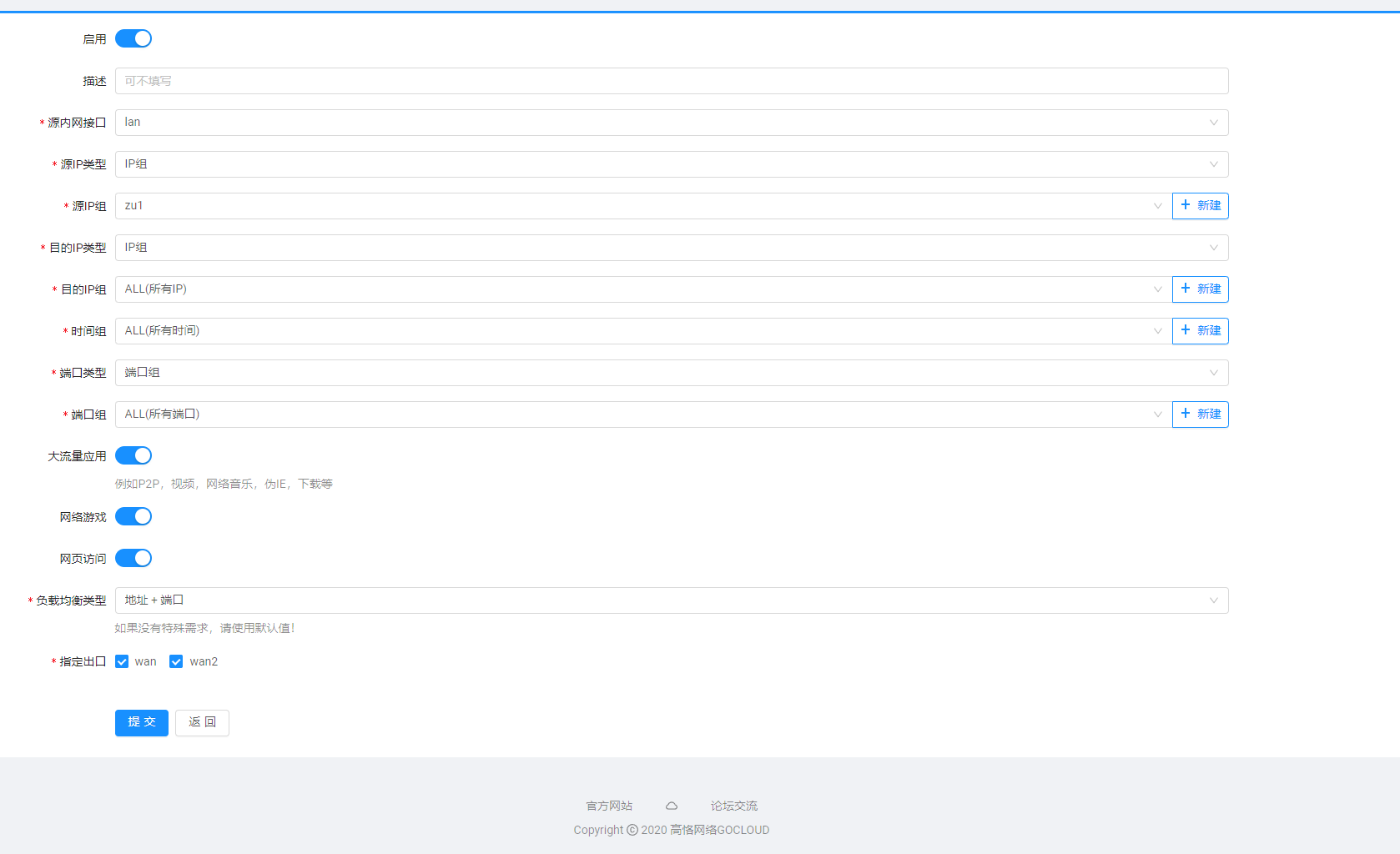The height and width of the screenshot is (854, 1400).
Task: Click 新建 button beside 源IP组
Action: coord(1200,206)
